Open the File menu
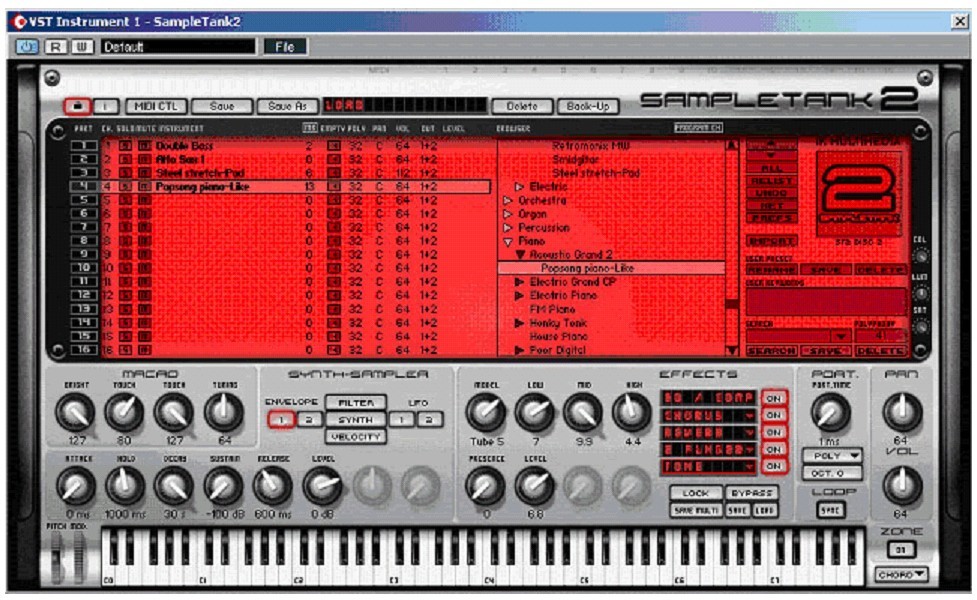Viewport: 977px width, 600px height. tap(285, 46)
